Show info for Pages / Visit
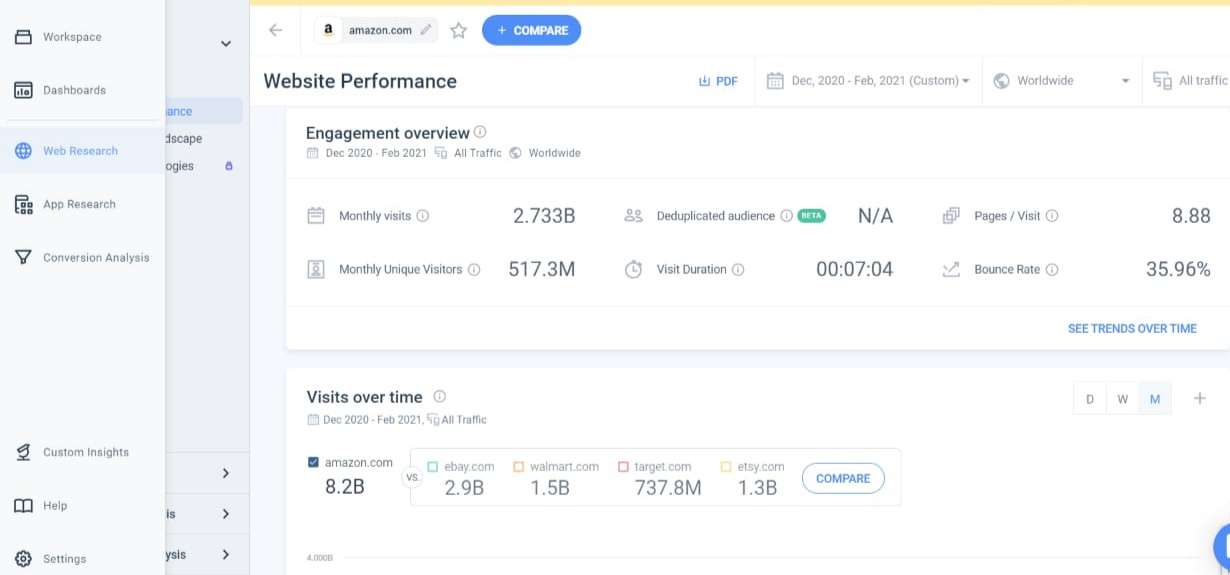Viewport: 1230px width, 575px height. coord(1052,216)
